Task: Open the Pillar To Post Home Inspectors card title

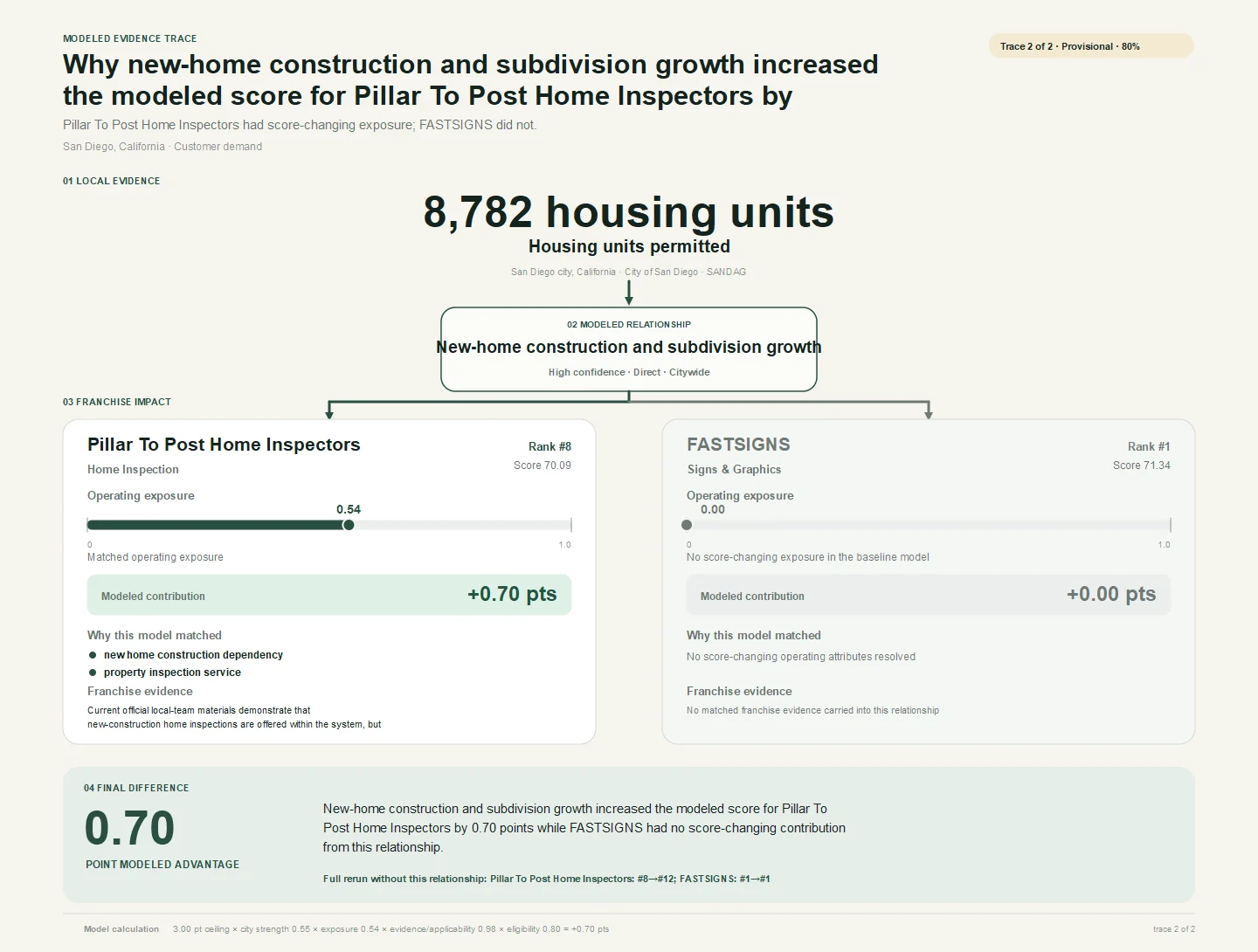Action: click(224, 445)
